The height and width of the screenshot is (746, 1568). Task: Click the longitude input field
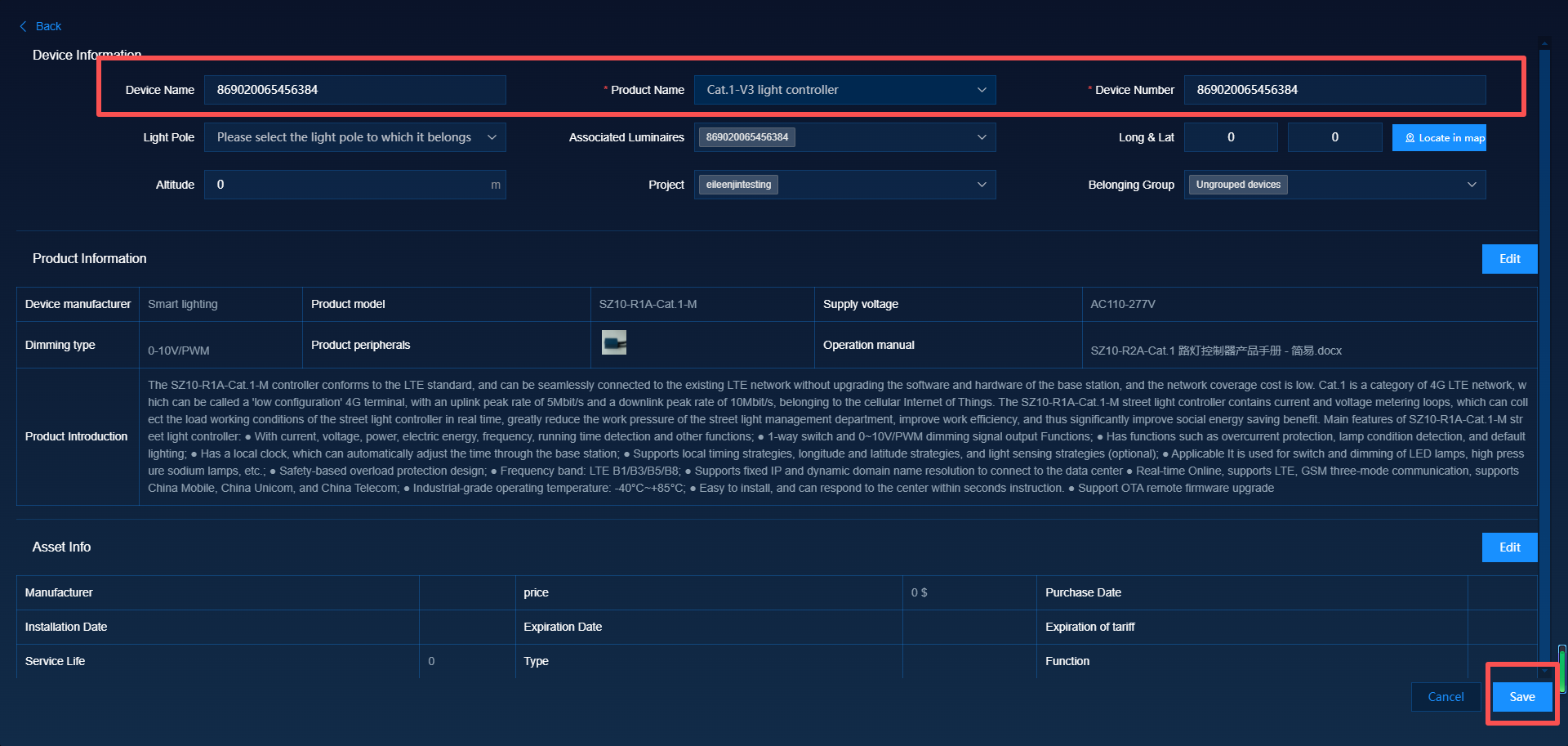(x=1231, y=137)
